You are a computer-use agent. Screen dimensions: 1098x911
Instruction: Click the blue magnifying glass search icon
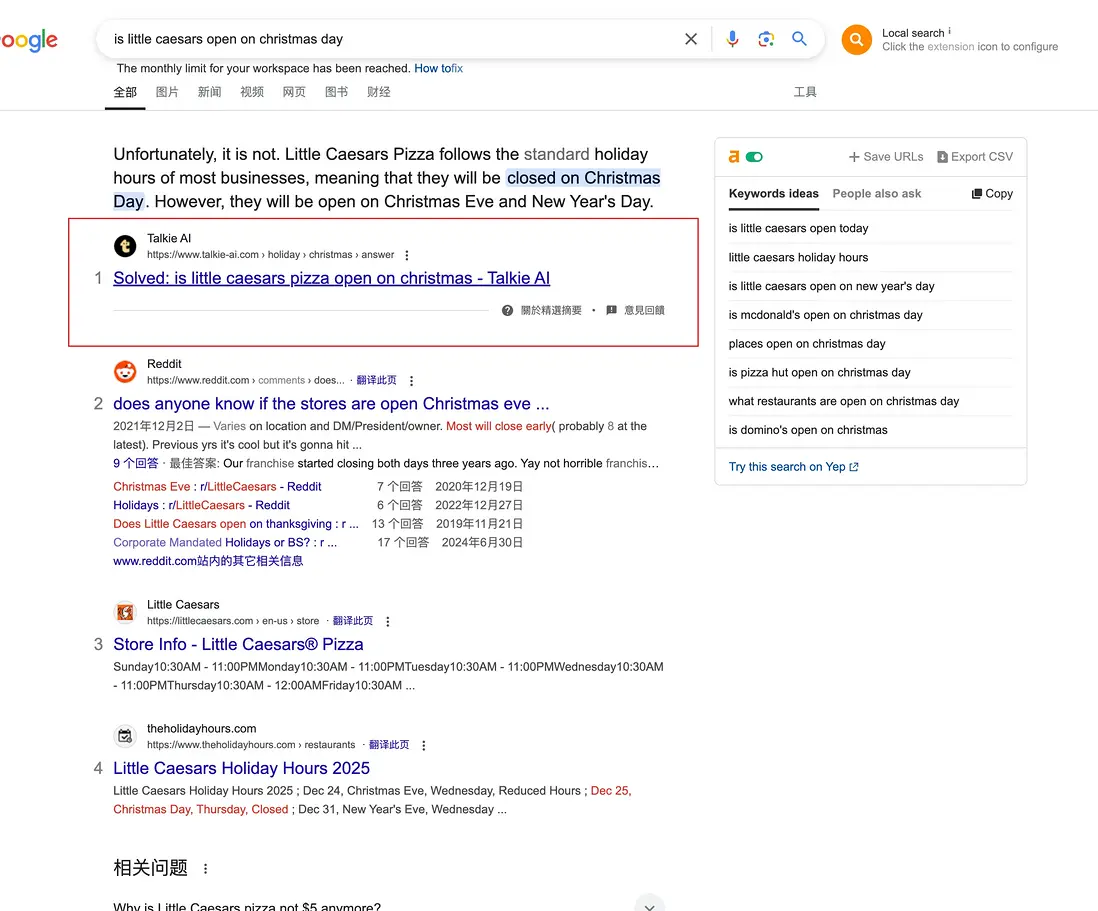coord(799,39)
